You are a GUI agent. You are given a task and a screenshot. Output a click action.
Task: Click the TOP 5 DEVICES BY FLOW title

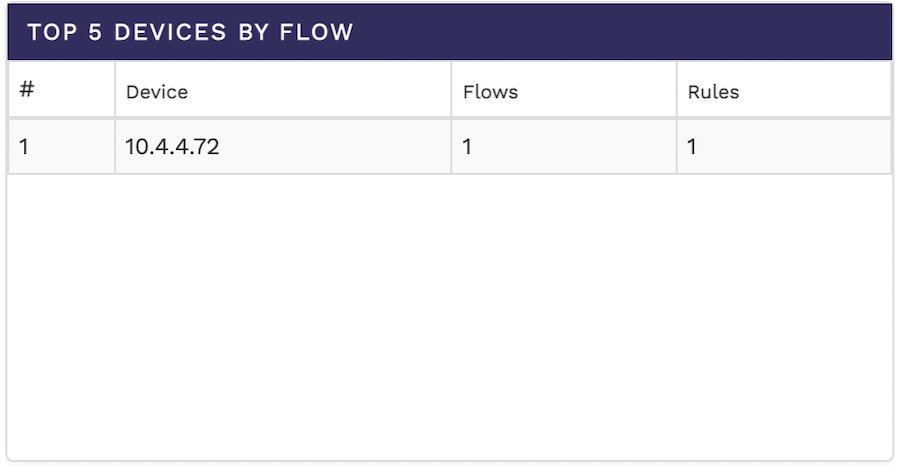click(190, 32)
